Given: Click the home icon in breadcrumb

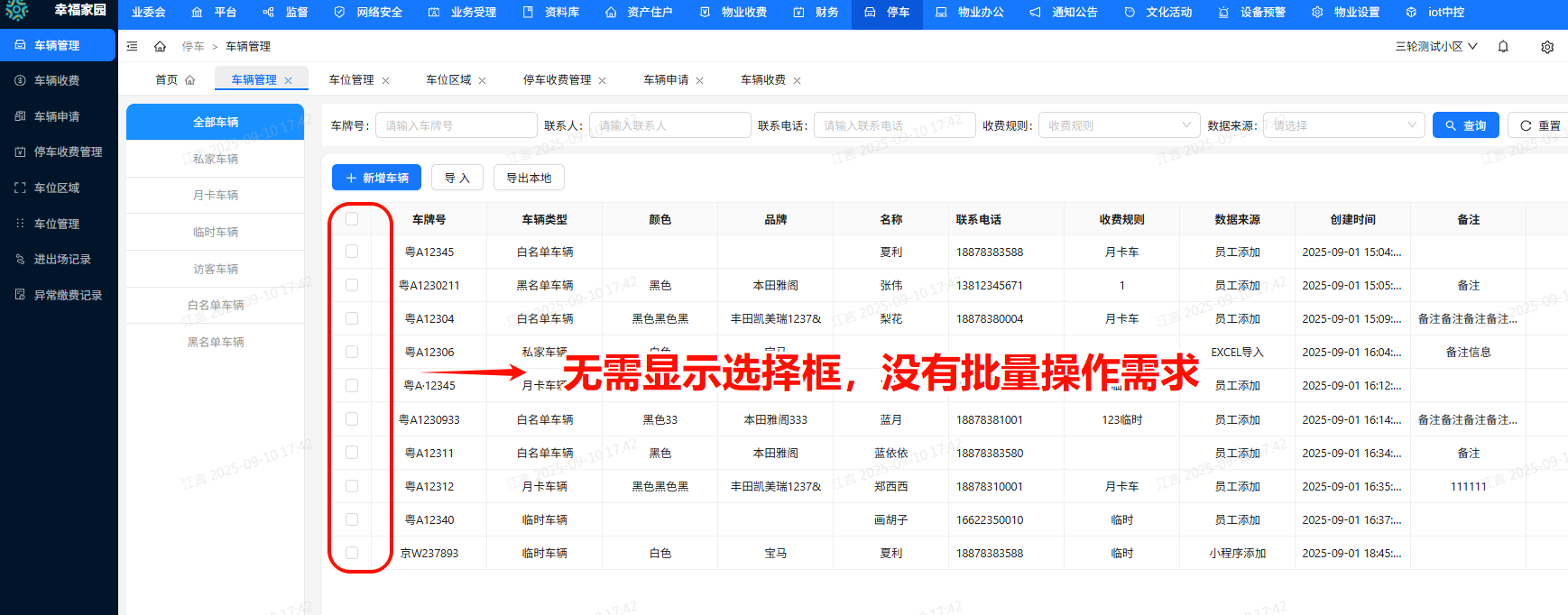Looking at the screenshot, I should click(x=160, y=46).
